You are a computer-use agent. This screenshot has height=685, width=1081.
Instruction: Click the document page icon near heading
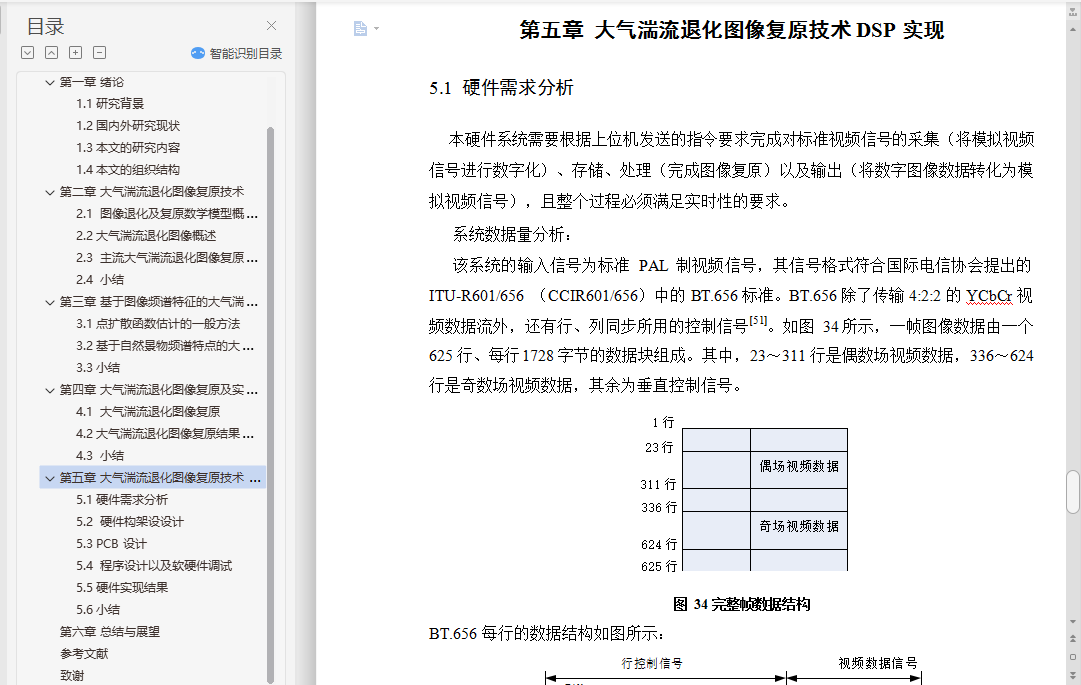[360, 28]
